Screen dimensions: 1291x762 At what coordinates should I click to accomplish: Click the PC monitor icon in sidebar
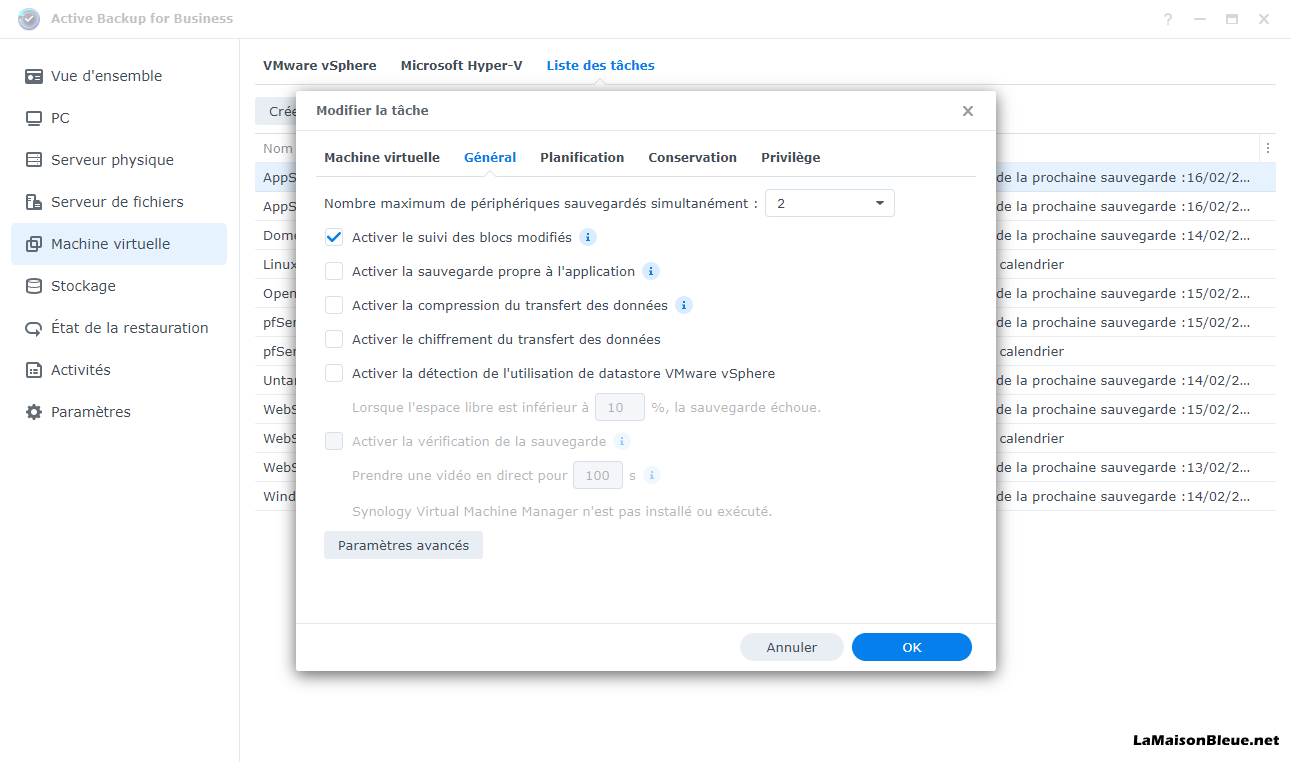[34, 118]
